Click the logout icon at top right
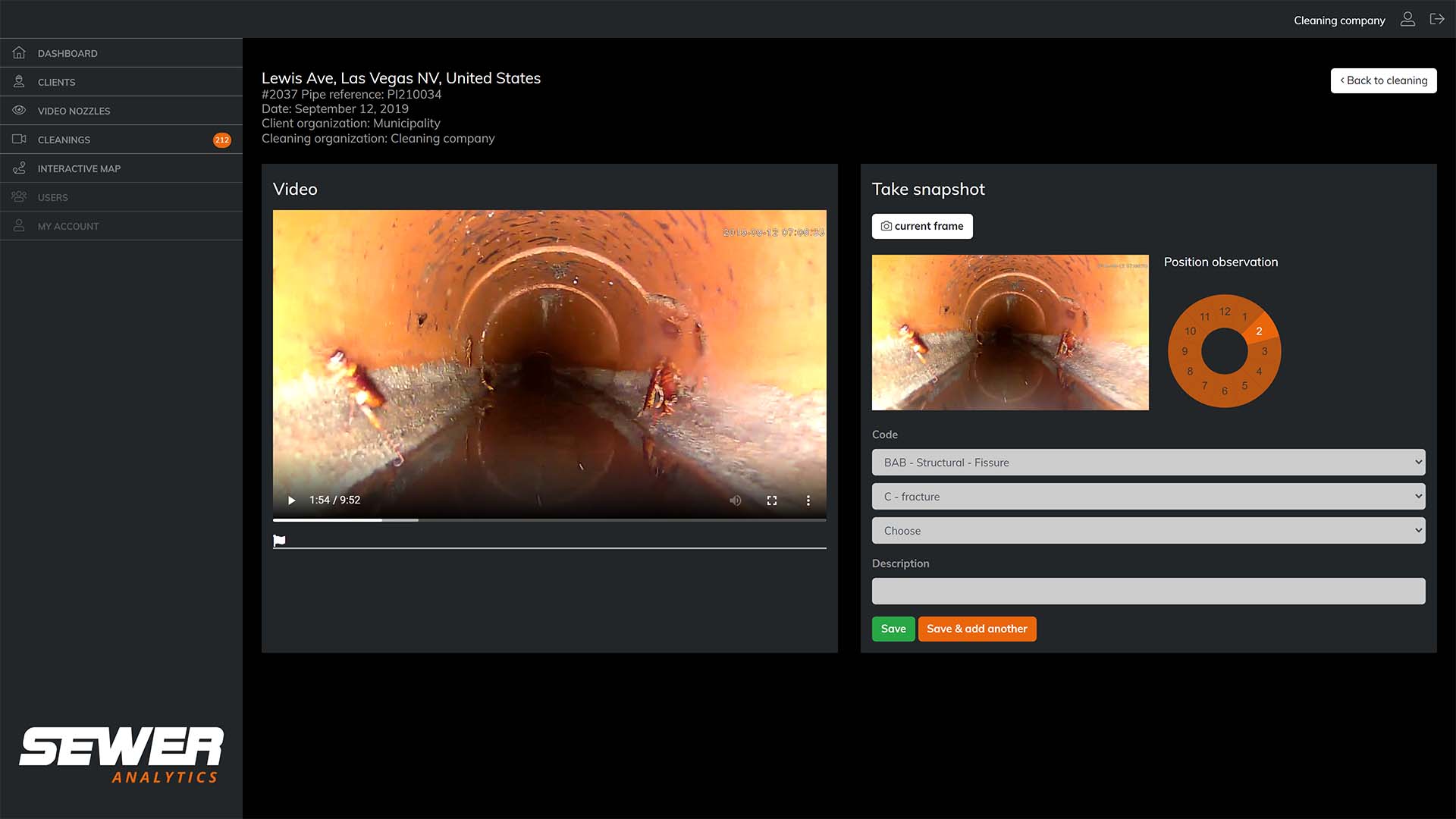The width and height of the screenshot is (1456, 819). tap(1437, 20)
